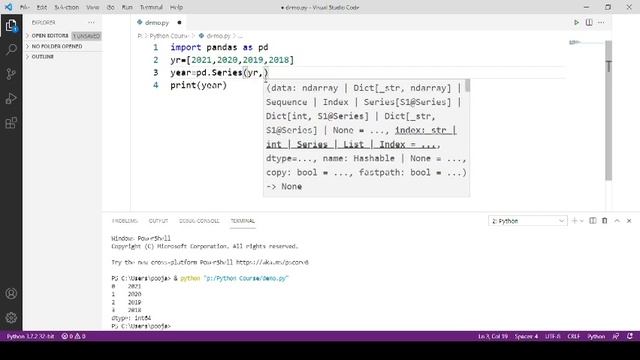Open the Run menu
640x360 pixels.
coord(127,7)
